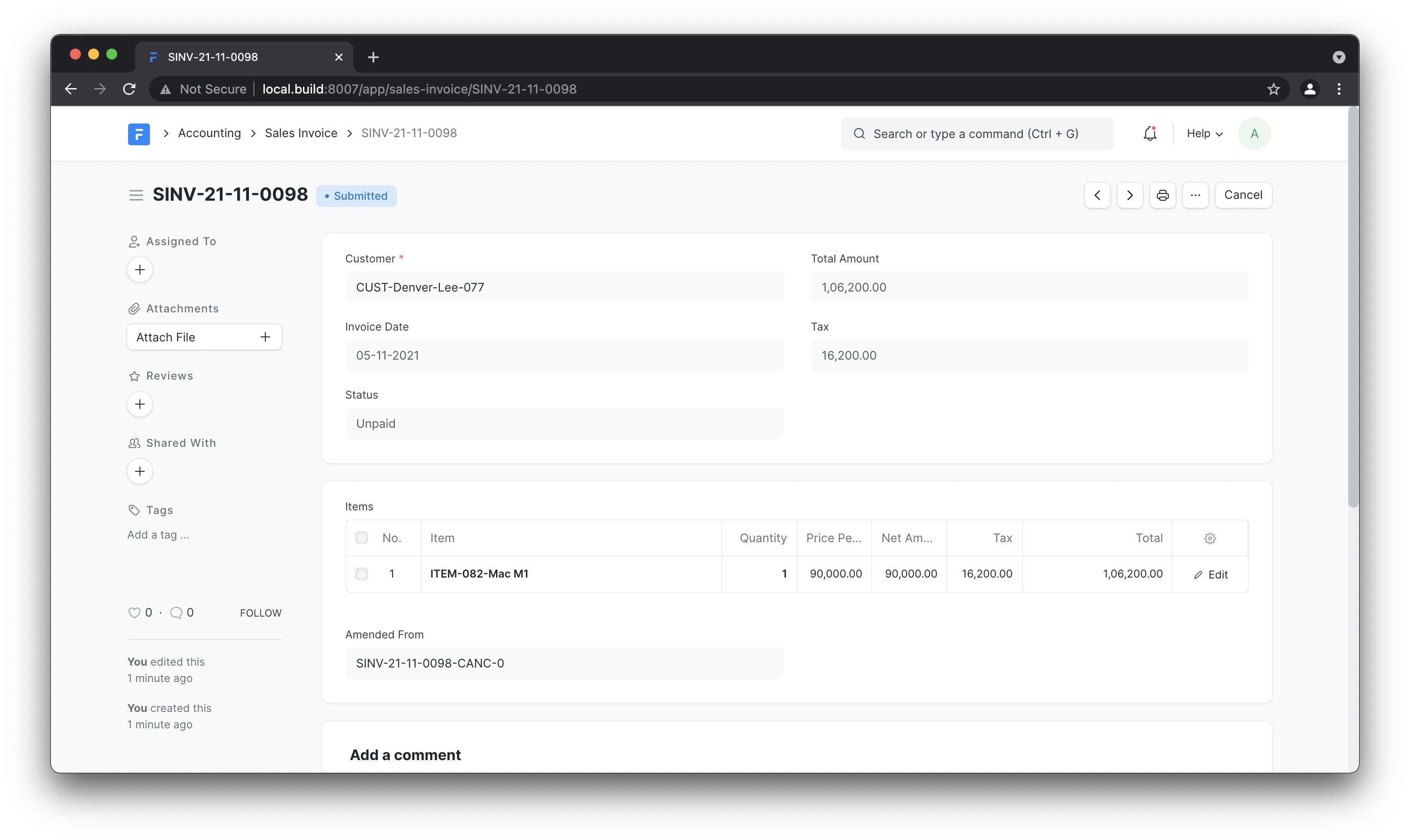Click the print icon for this invoice

(x=1162, y=194)
